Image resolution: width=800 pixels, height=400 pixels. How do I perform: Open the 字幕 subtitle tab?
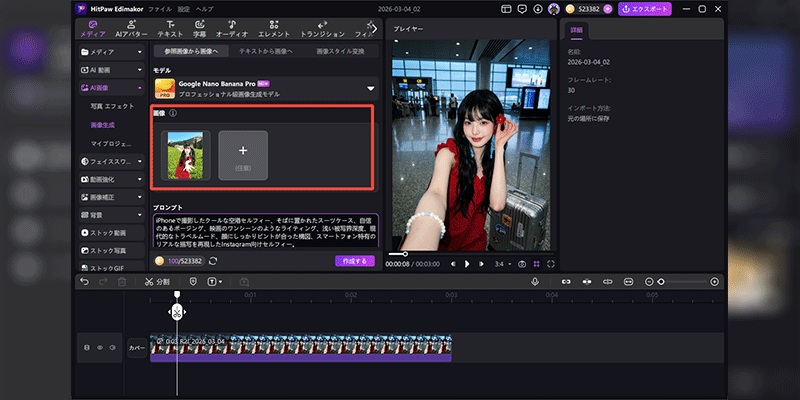tap(199, 29)
